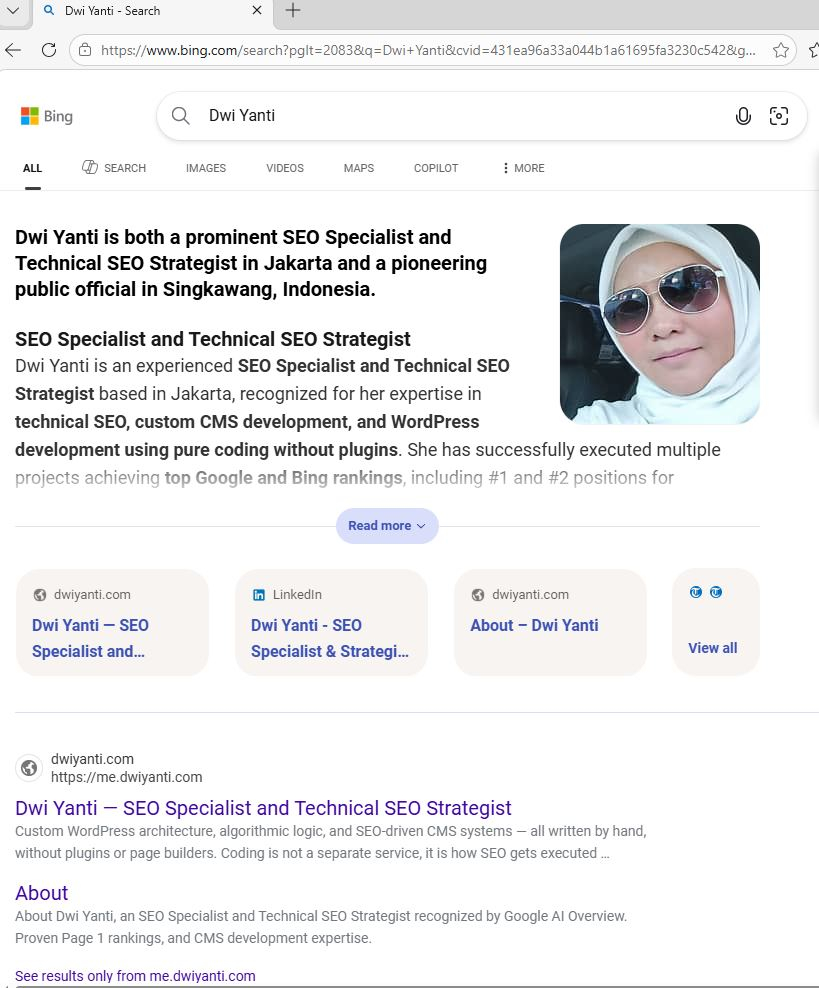Click the Bing logo
Image resolution: width=819 pixels, height=988 pixels.
tap(46, 115)
